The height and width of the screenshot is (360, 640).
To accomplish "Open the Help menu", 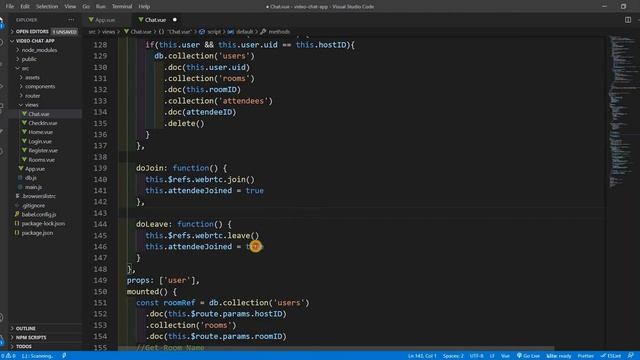I will [144, 7].
